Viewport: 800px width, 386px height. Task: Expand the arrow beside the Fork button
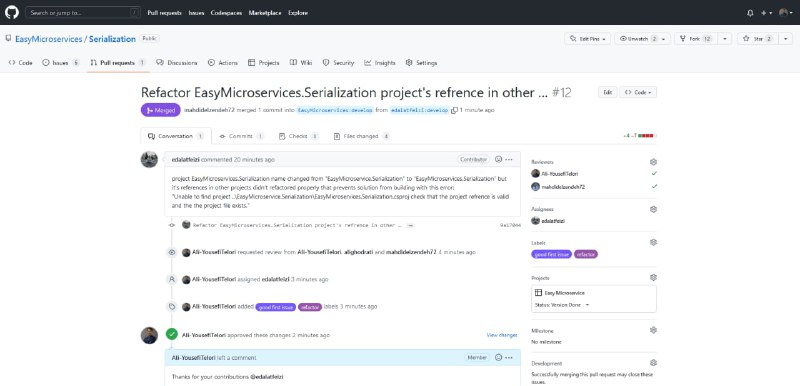tap(725, 39)
